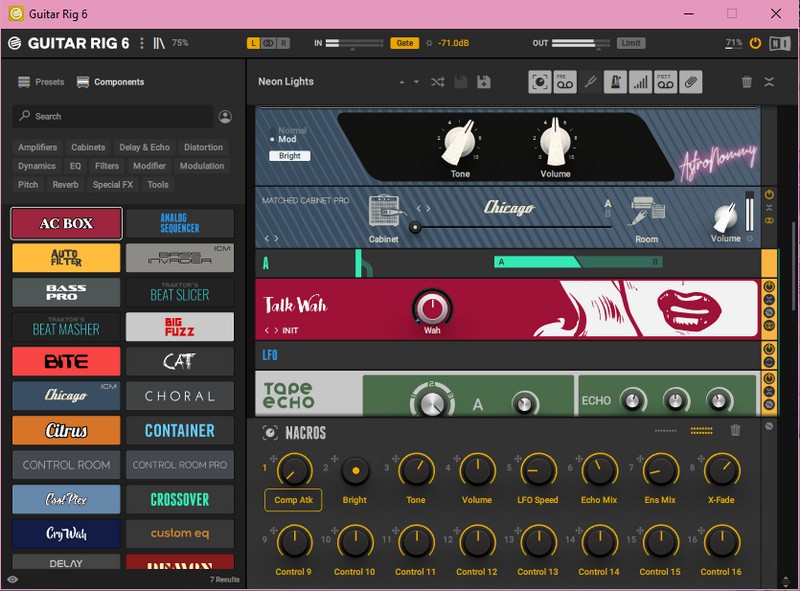Open the metronome
The width and height of the screenshot is (800, 591).
pyautogui.click(x=614, y=82)
